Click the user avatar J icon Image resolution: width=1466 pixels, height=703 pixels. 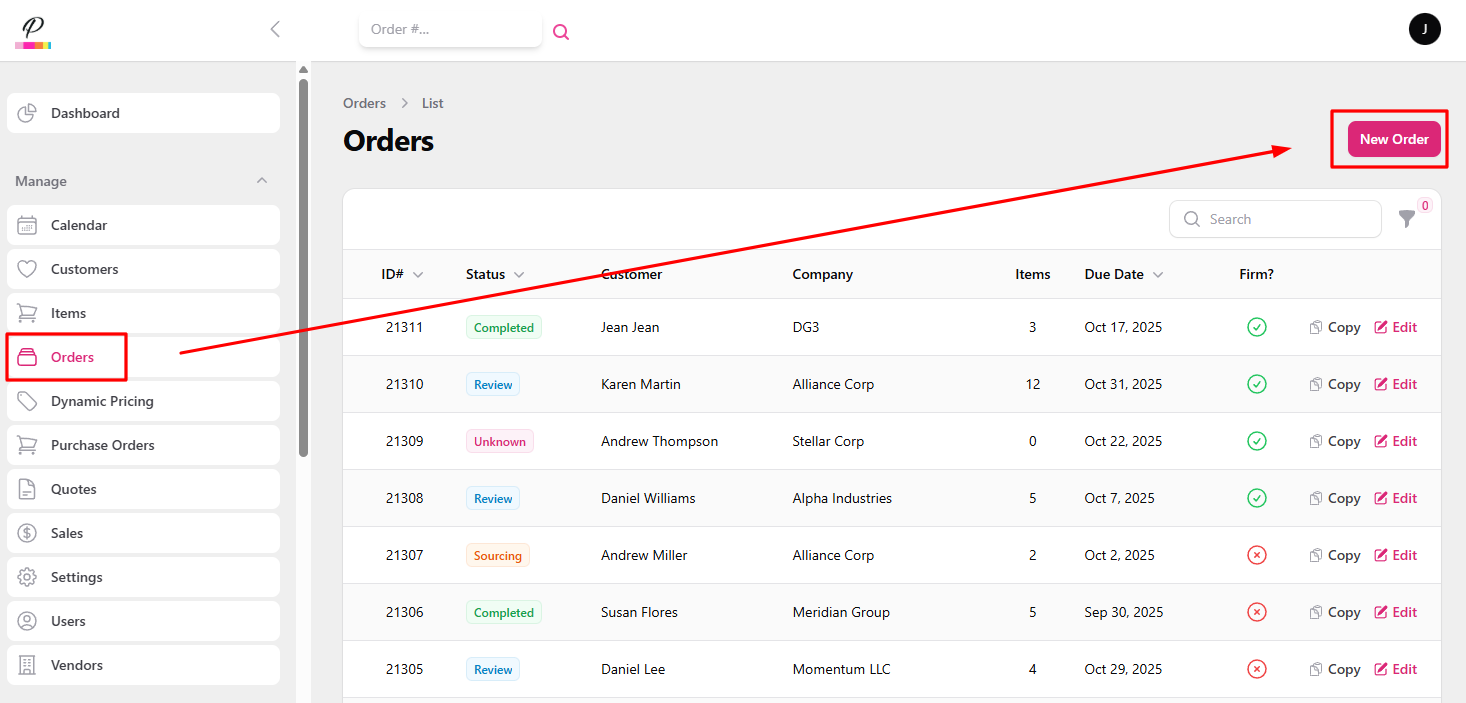(1424, 29)
